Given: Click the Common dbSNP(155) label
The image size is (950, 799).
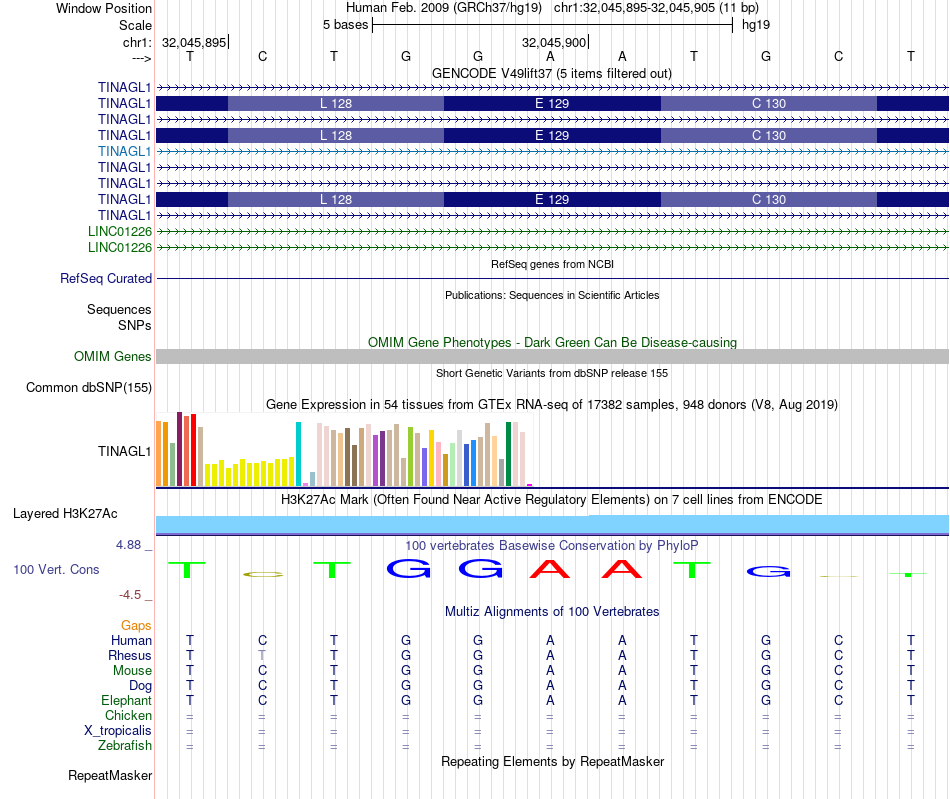Looking at the screenshot, I should click(88, 388).
